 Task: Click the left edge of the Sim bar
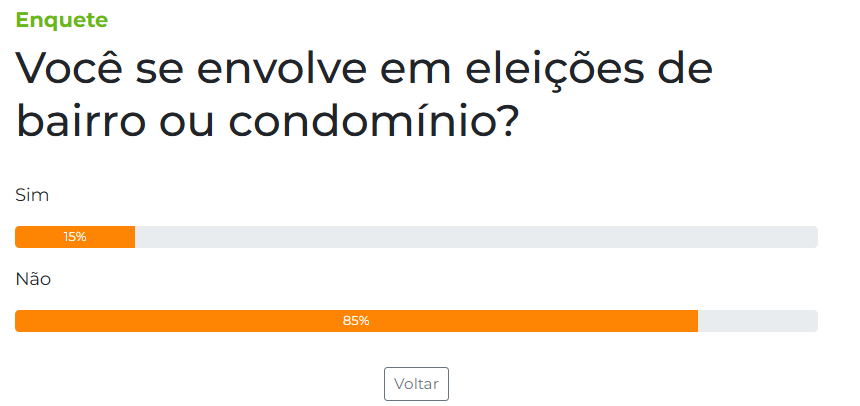[x=19, y=237]
